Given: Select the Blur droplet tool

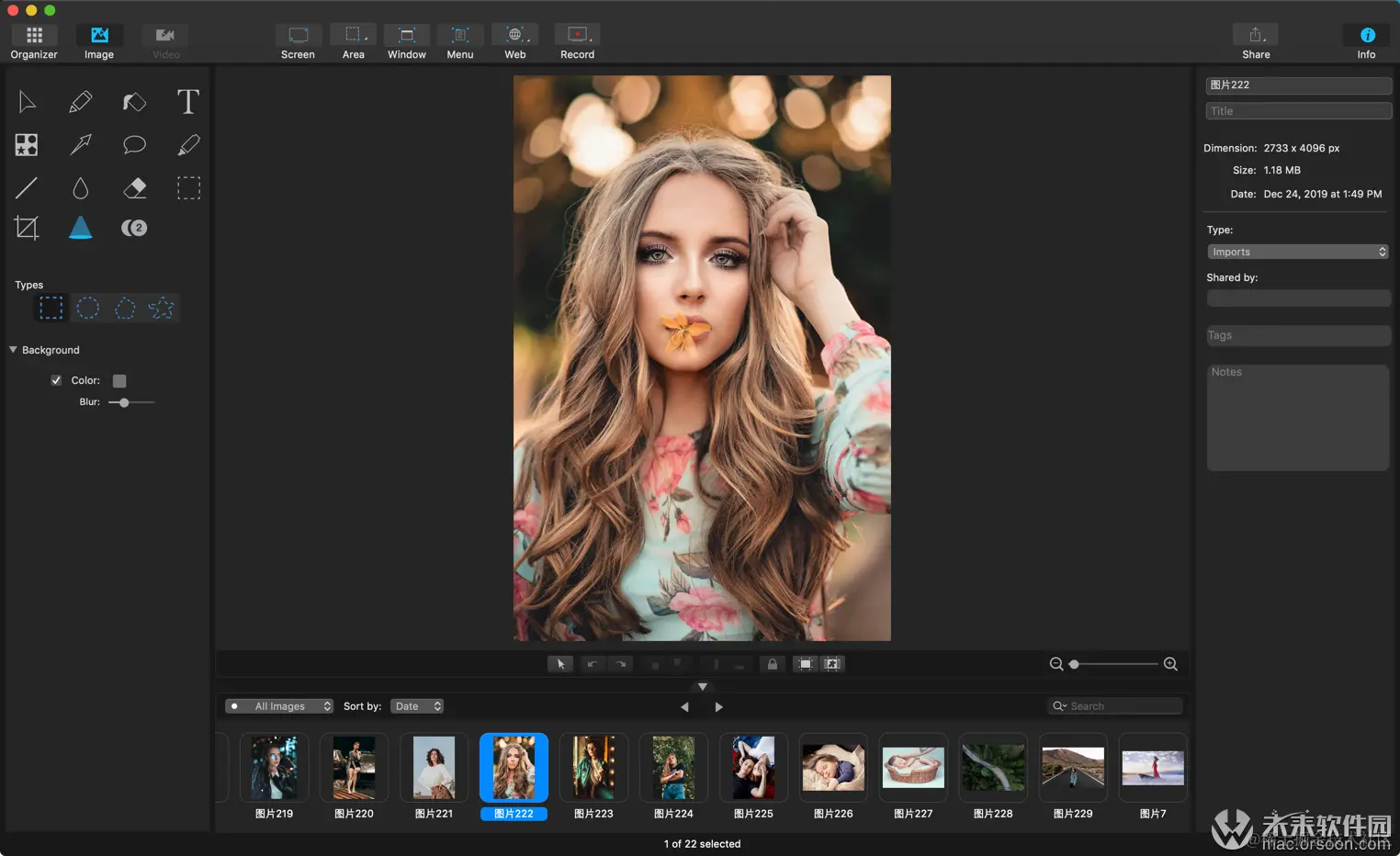Looking at the screenshot, I should (x=81, y=188).
